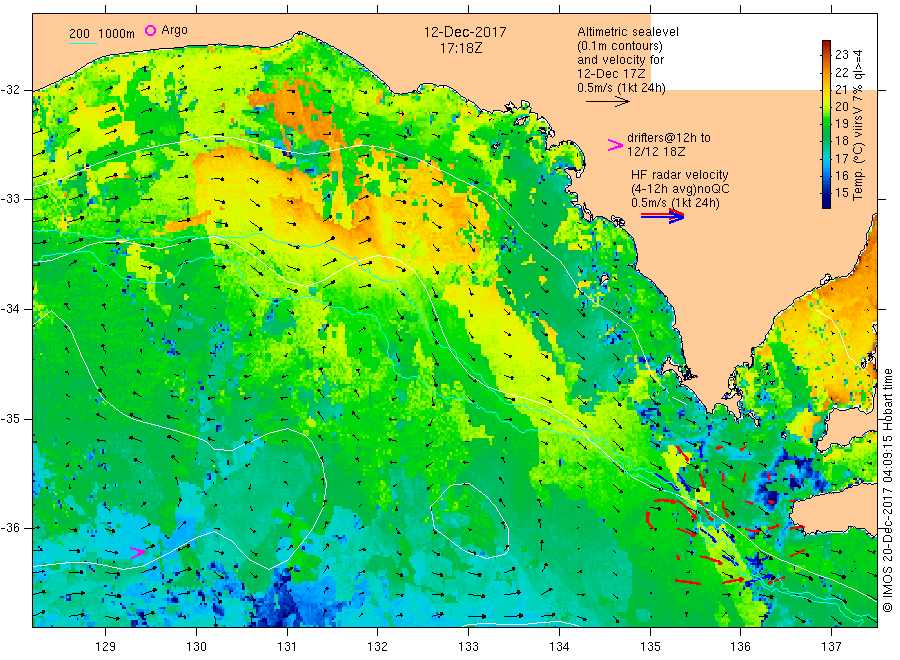Click the magenta drifter arrowhead in legend
Image resolution: width=900 pixels, height=660 pixels.
click(615, 145)
